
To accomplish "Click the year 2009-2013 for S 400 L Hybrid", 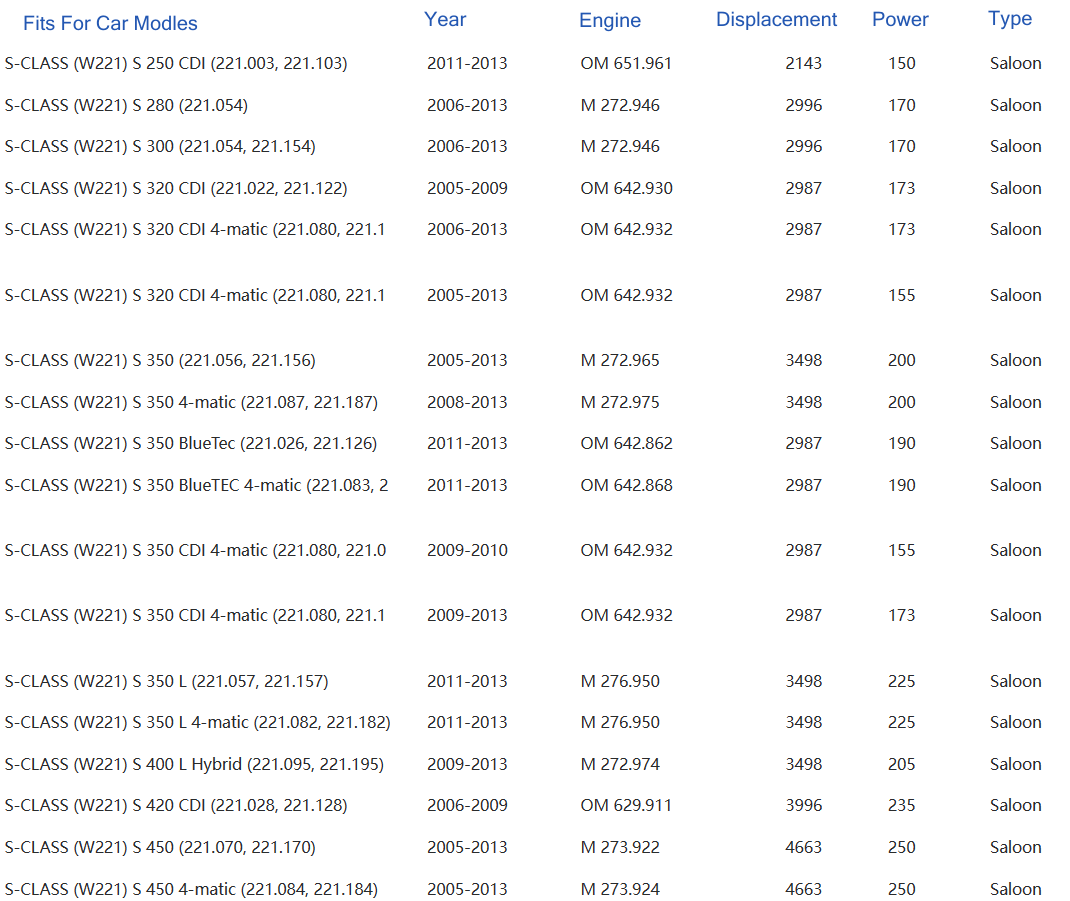I will click(x=467, y=764).
